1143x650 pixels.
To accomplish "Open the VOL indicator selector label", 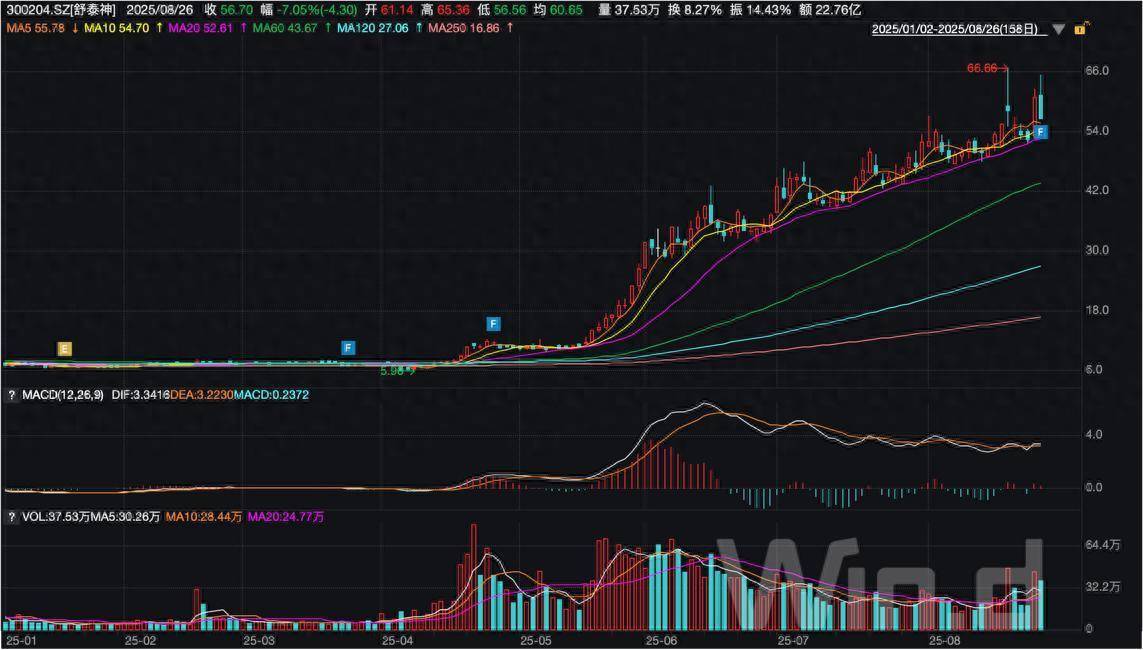I will [x=35, y=517].
